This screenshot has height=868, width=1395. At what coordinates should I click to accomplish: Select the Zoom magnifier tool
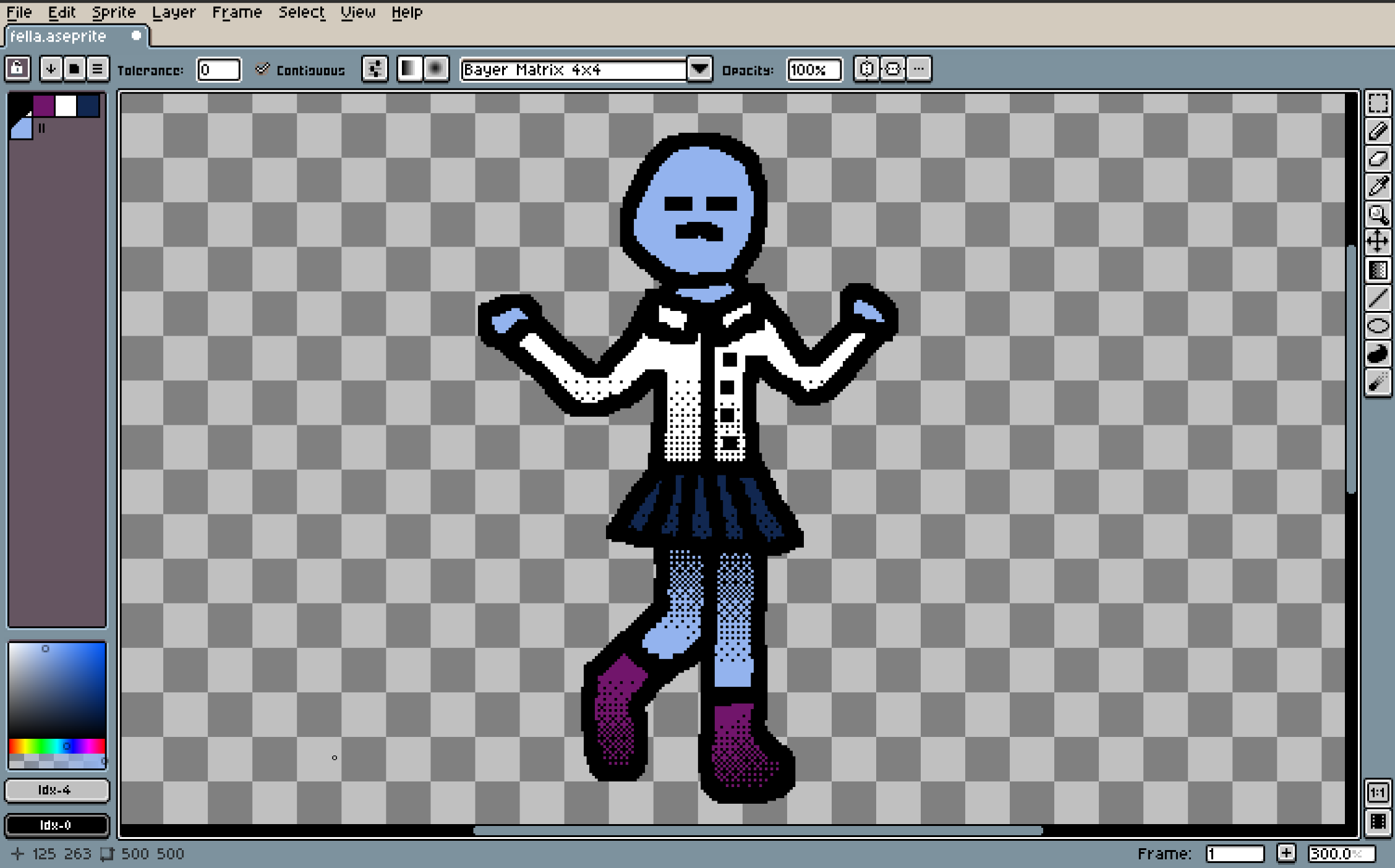click(x=1378, y=215)
